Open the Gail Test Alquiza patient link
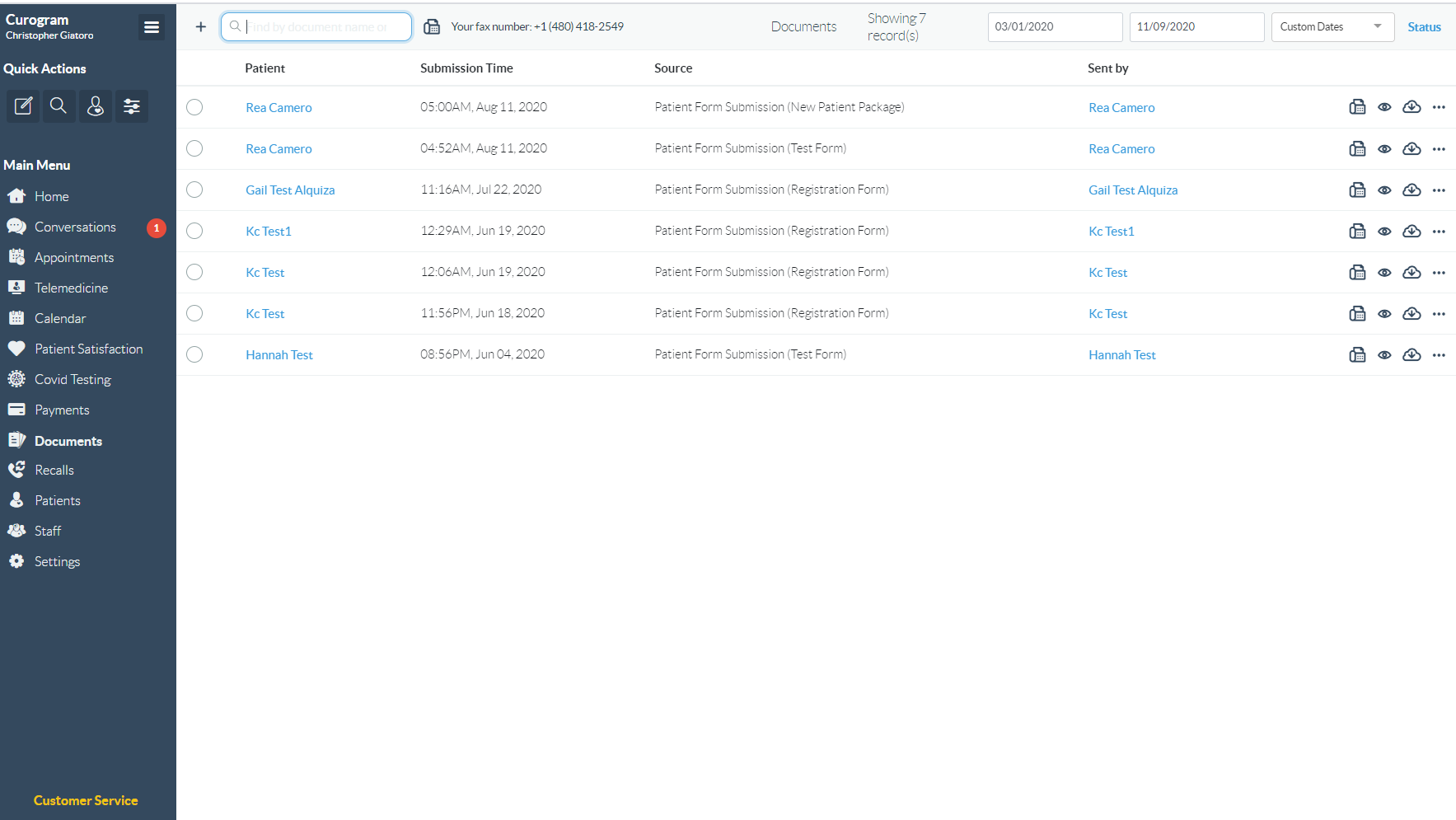Image resolution: width=1456 pixels, height=820 pixels. tap(290, 190)
